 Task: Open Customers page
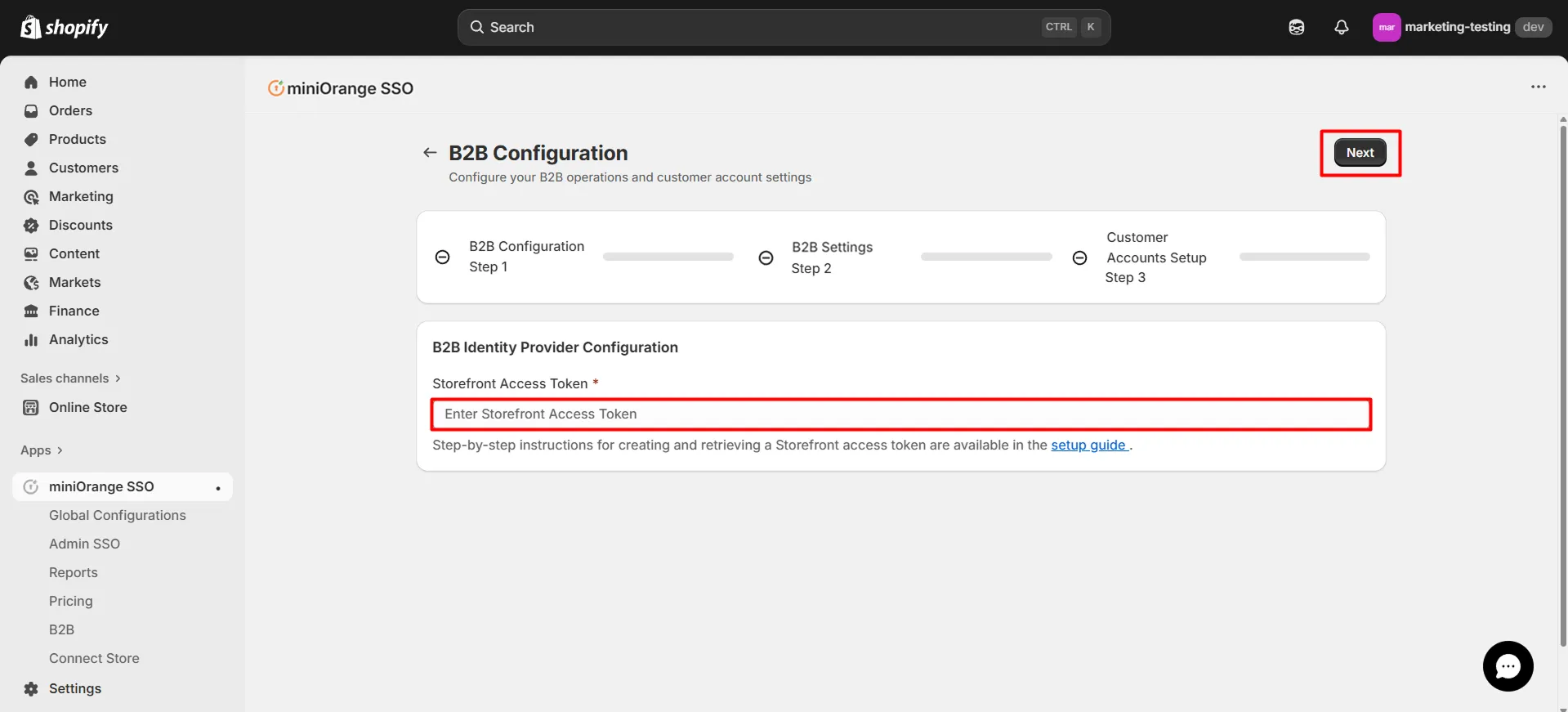pos(83,168)
